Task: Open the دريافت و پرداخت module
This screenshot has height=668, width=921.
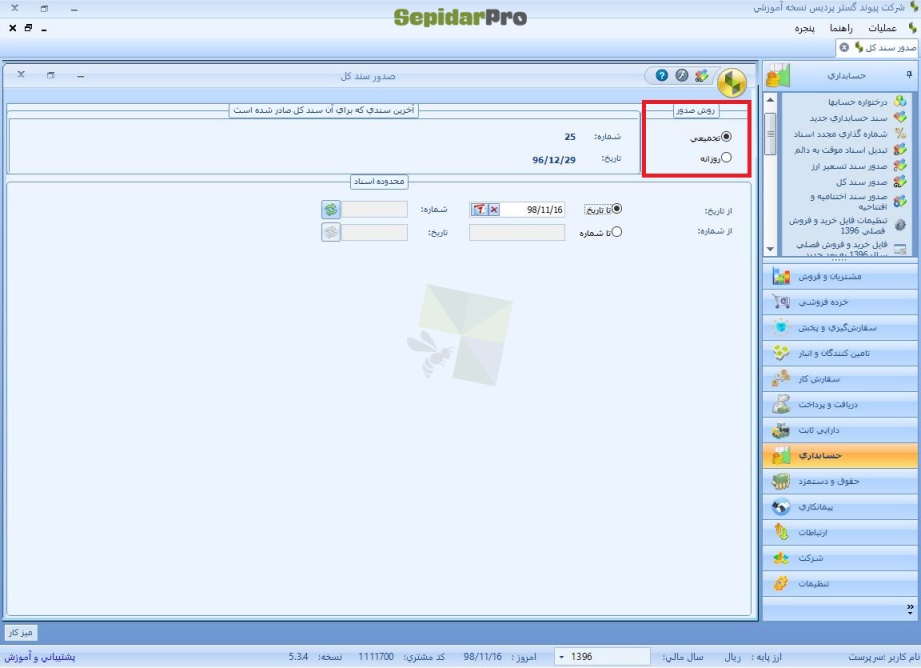Action: 840,404
